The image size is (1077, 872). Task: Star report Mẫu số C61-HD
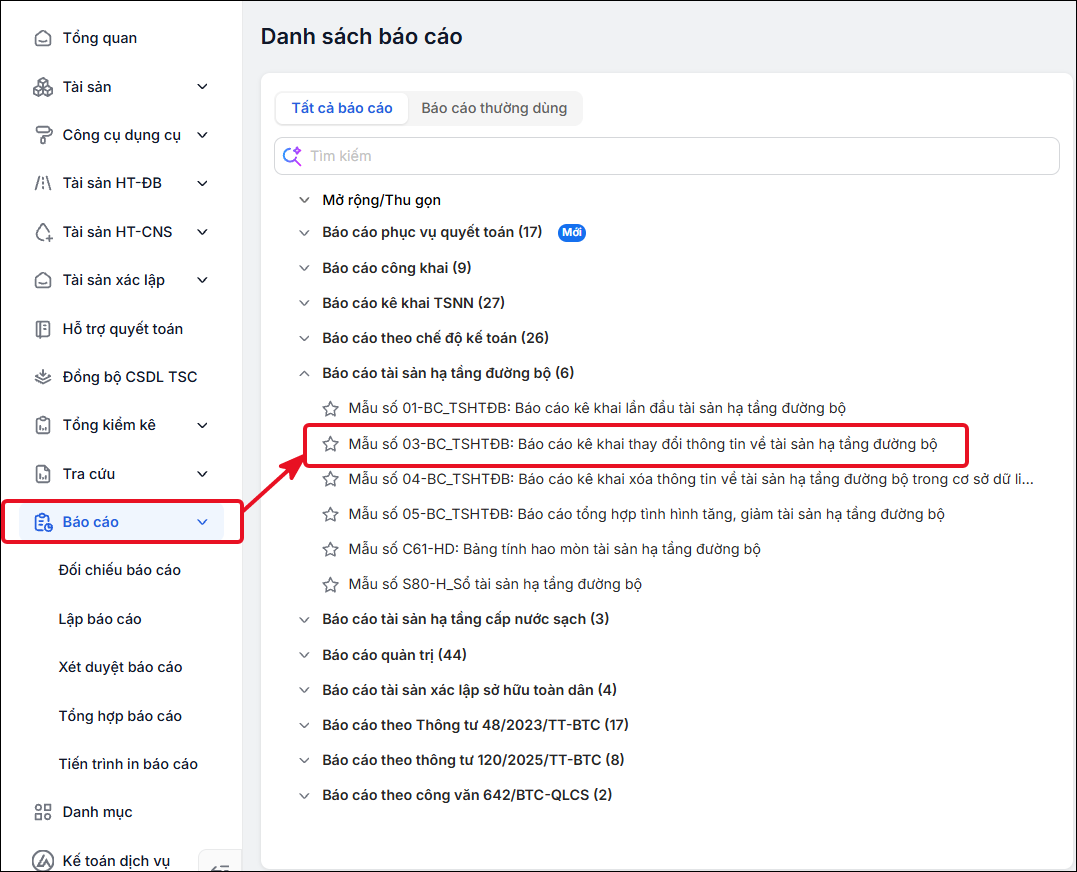pyautogui.click(x=330, y=549)
